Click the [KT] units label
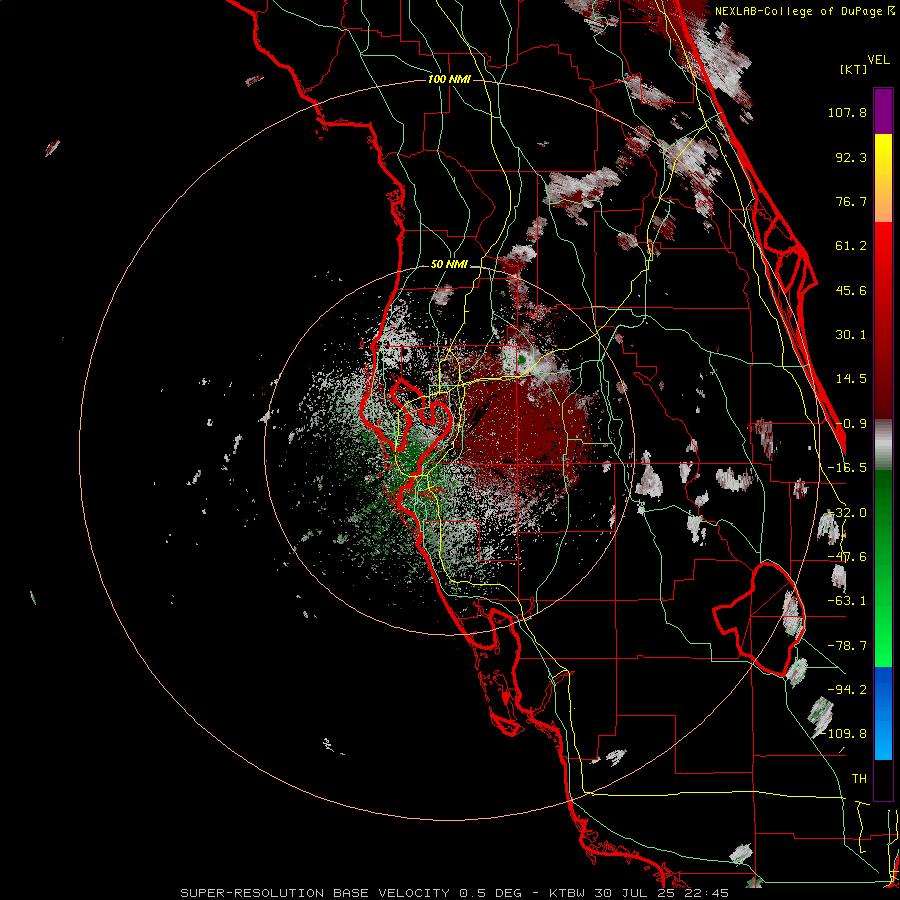This screenshot has width=900, height=900. coord(853,69)
